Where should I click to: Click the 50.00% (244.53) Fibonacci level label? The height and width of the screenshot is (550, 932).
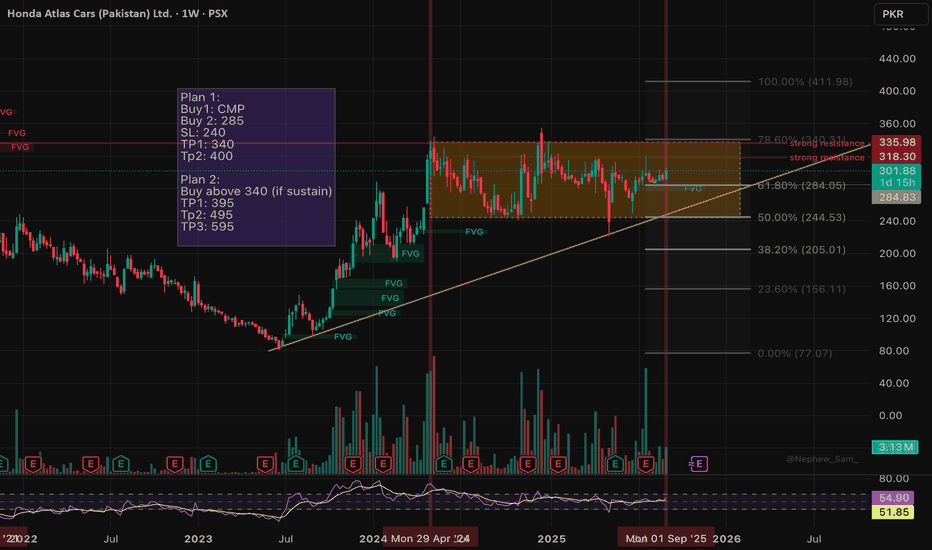coord(801,218)
